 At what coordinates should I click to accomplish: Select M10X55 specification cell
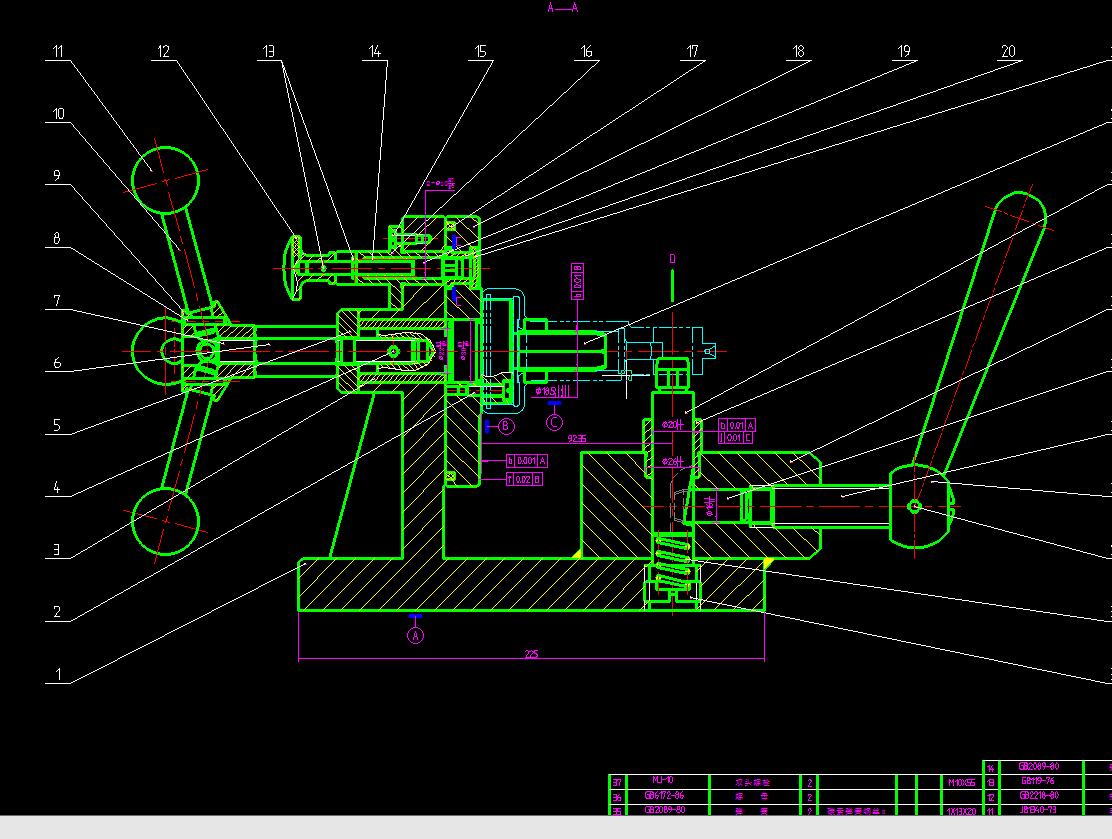[962, 782]
